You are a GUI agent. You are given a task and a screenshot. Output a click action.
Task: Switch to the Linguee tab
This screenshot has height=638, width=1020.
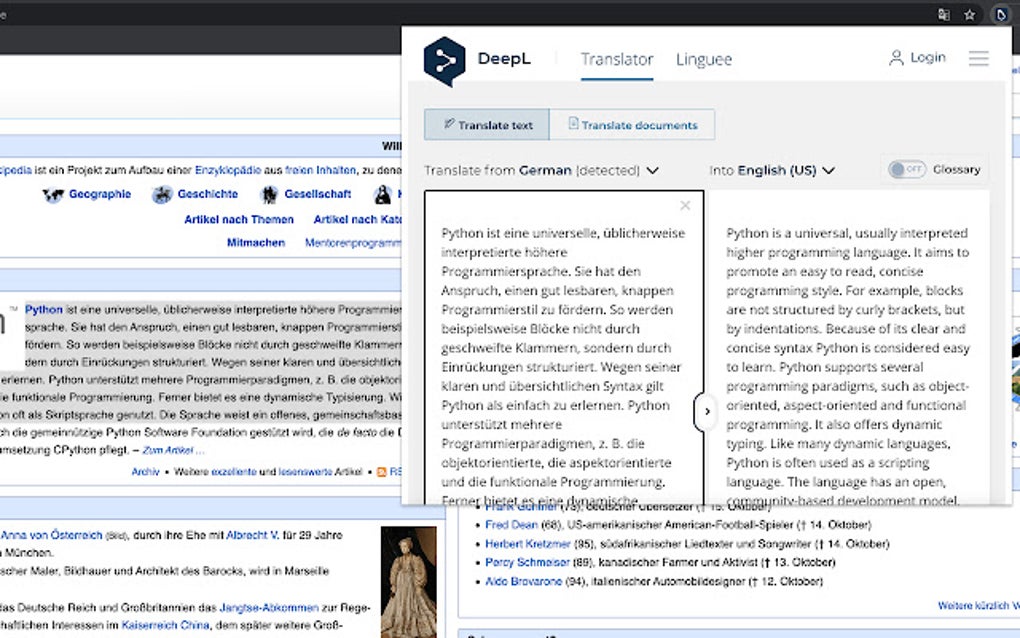[x=703, y=59]
